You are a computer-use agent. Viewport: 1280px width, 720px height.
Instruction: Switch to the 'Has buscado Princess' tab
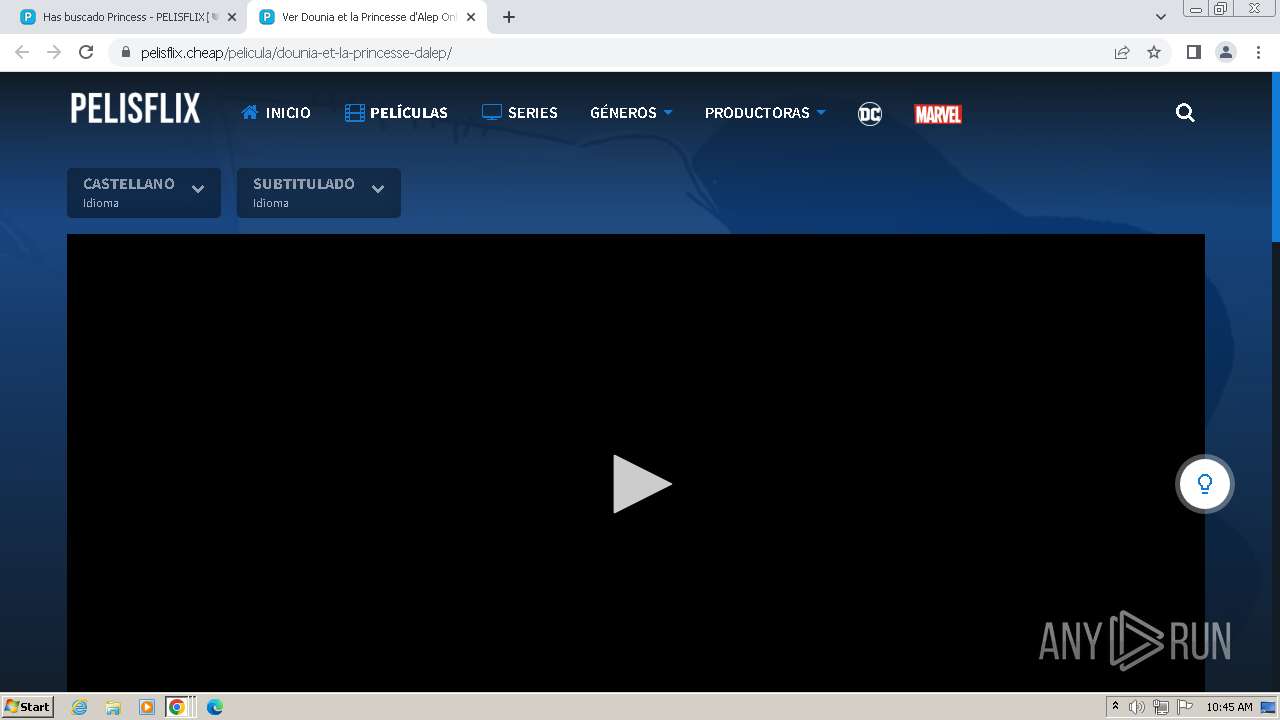tap(128, 17)
